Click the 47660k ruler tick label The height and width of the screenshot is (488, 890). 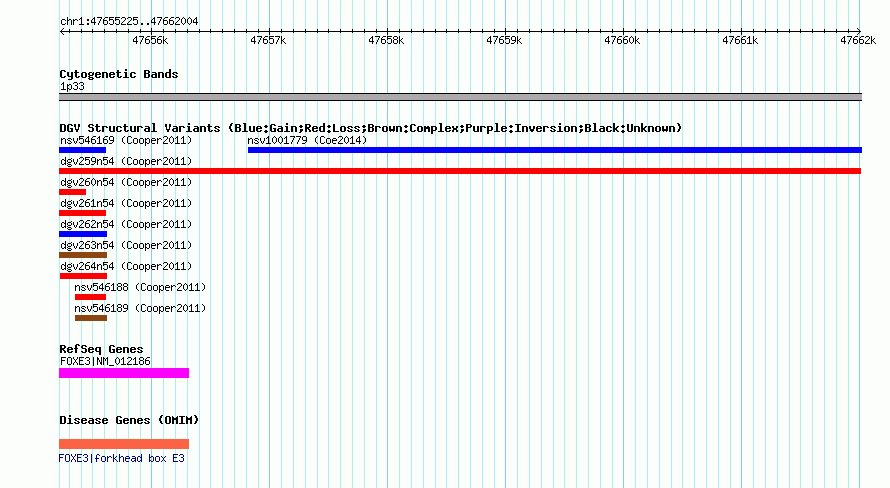622,40
